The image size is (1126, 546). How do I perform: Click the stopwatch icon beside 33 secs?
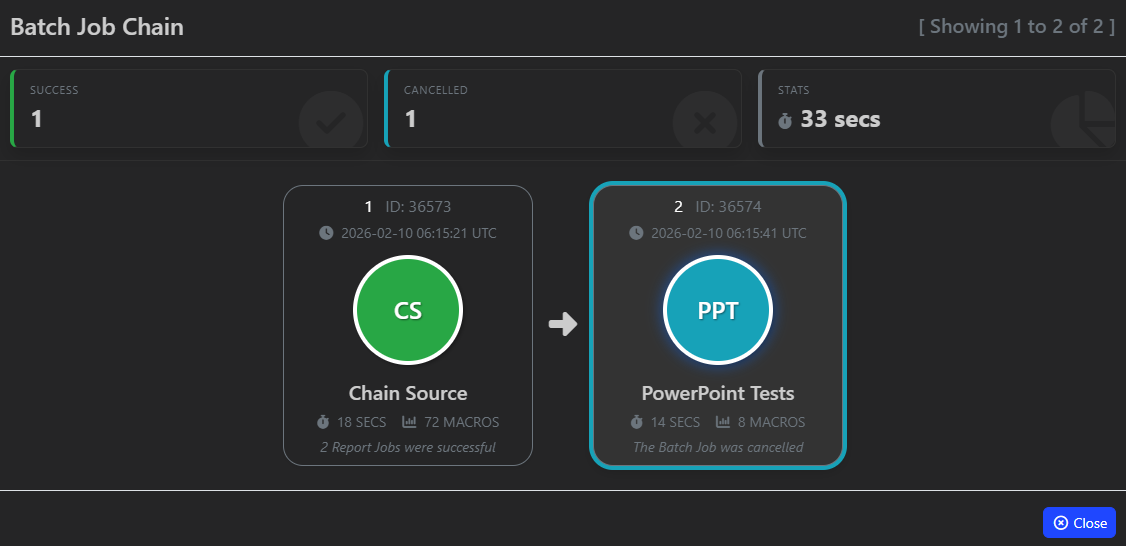pos(785,120)
